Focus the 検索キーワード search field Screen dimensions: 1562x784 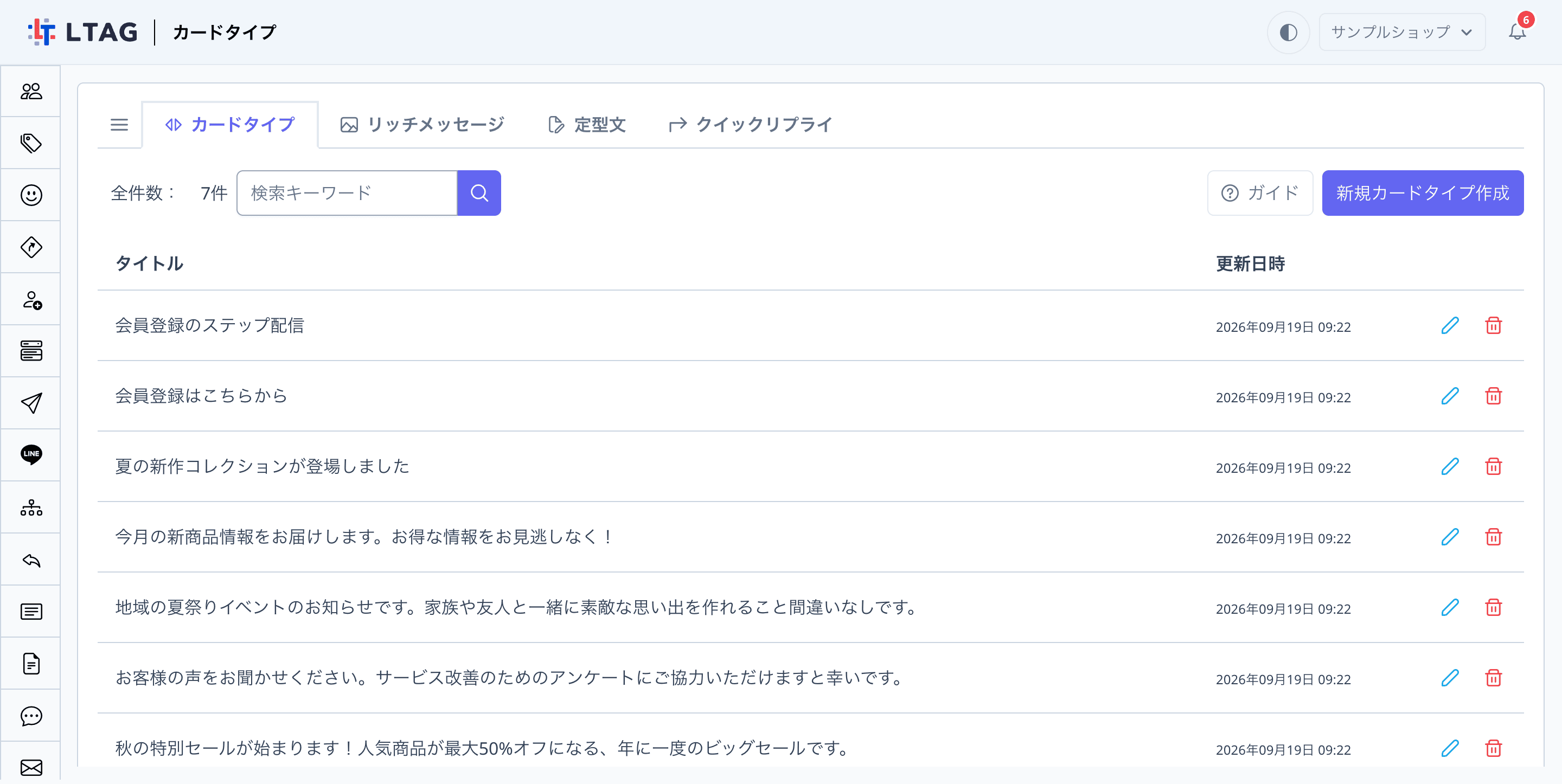pyautogui.click(x=347, y=193)
